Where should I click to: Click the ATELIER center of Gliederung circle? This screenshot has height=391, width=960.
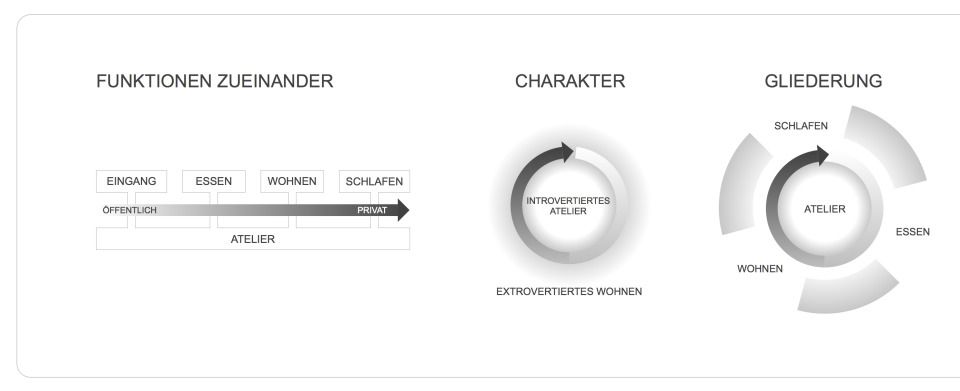click(x=825, y=209)
